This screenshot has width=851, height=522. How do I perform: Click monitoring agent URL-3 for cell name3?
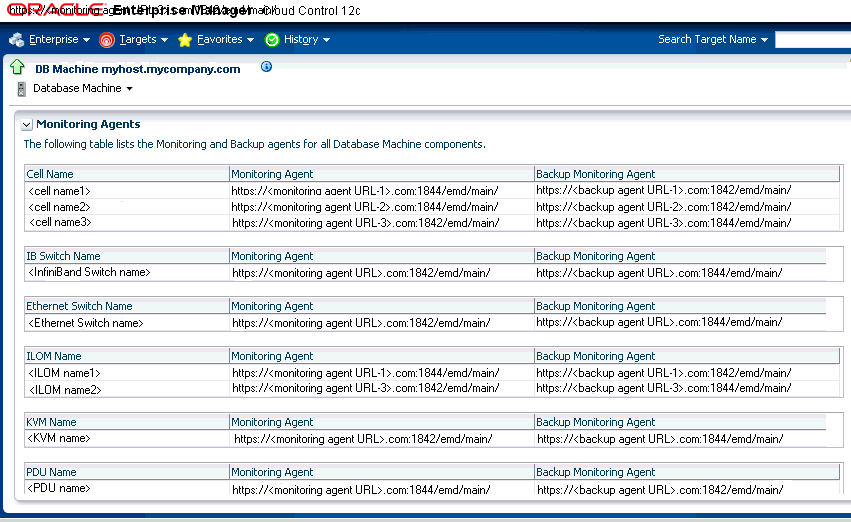tap(366, 223)
